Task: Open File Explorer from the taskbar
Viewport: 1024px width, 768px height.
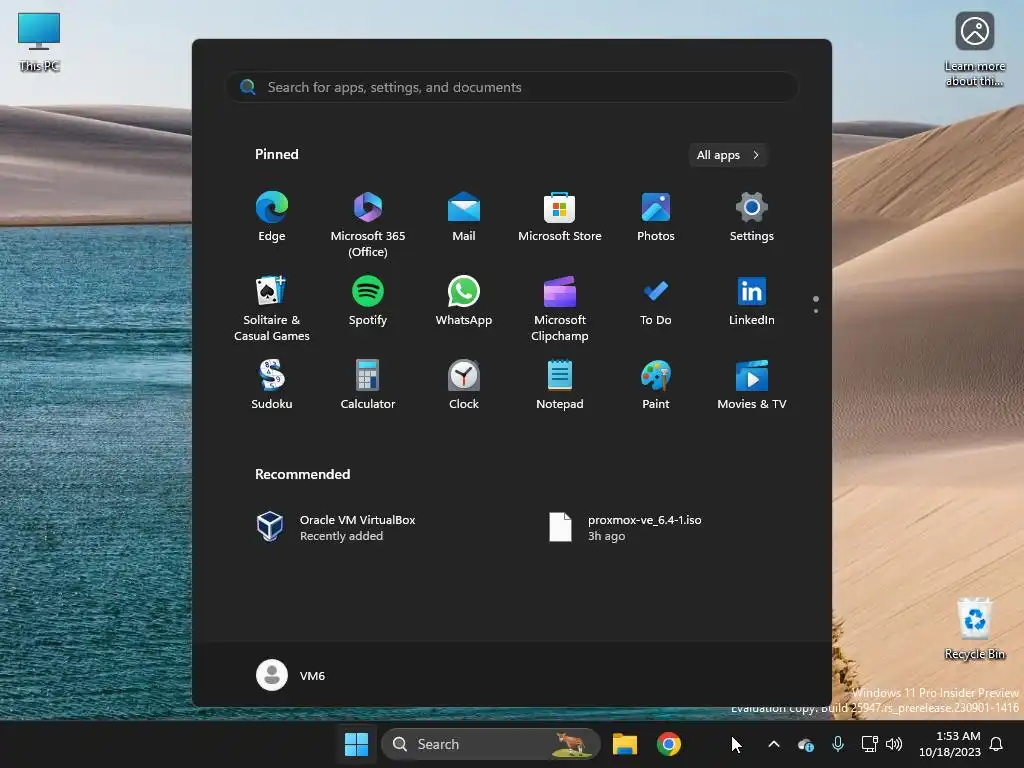Action: [625, 744]
